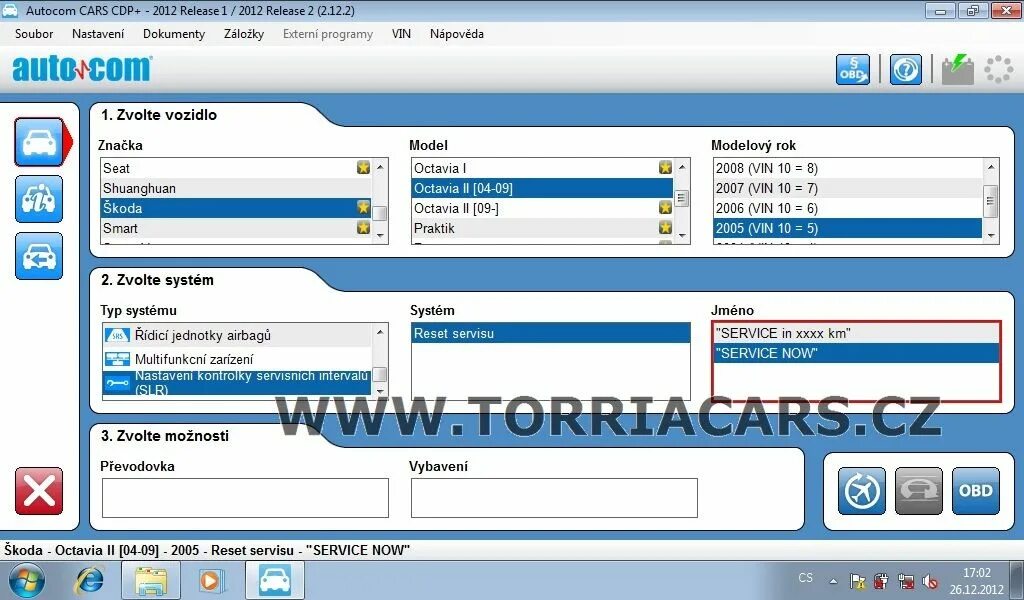Viewport: 1024px width, 600px height.
Task: Click the Modelový rok scrollbar thumb
Action: coord(991,200)
